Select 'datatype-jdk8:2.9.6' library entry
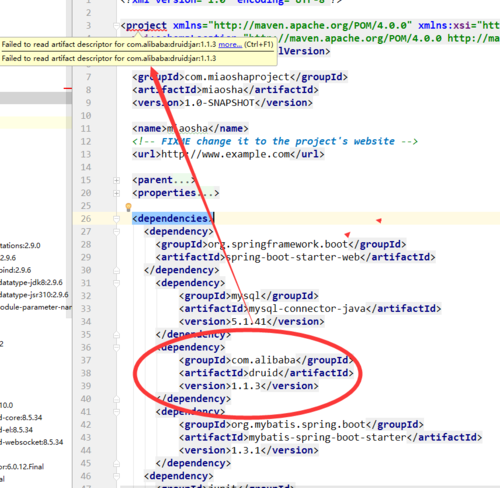500x488 pixels. (31, 283)
